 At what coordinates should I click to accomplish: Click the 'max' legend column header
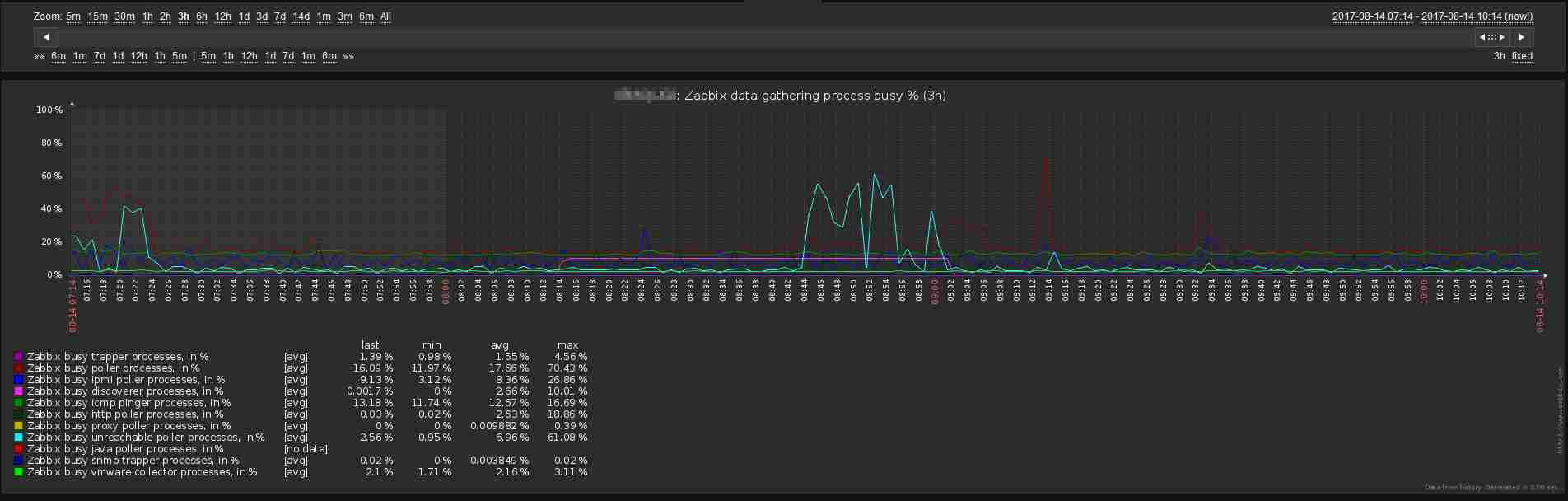[567, 345]
